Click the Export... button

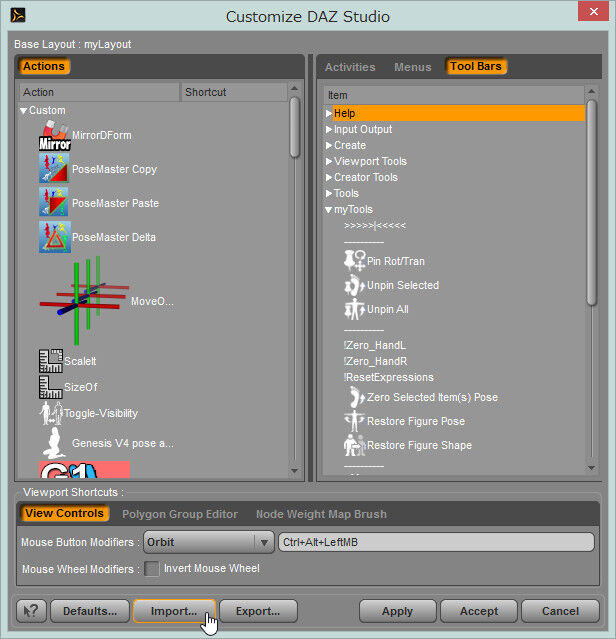pyautogui.click(x=258, y=611)
